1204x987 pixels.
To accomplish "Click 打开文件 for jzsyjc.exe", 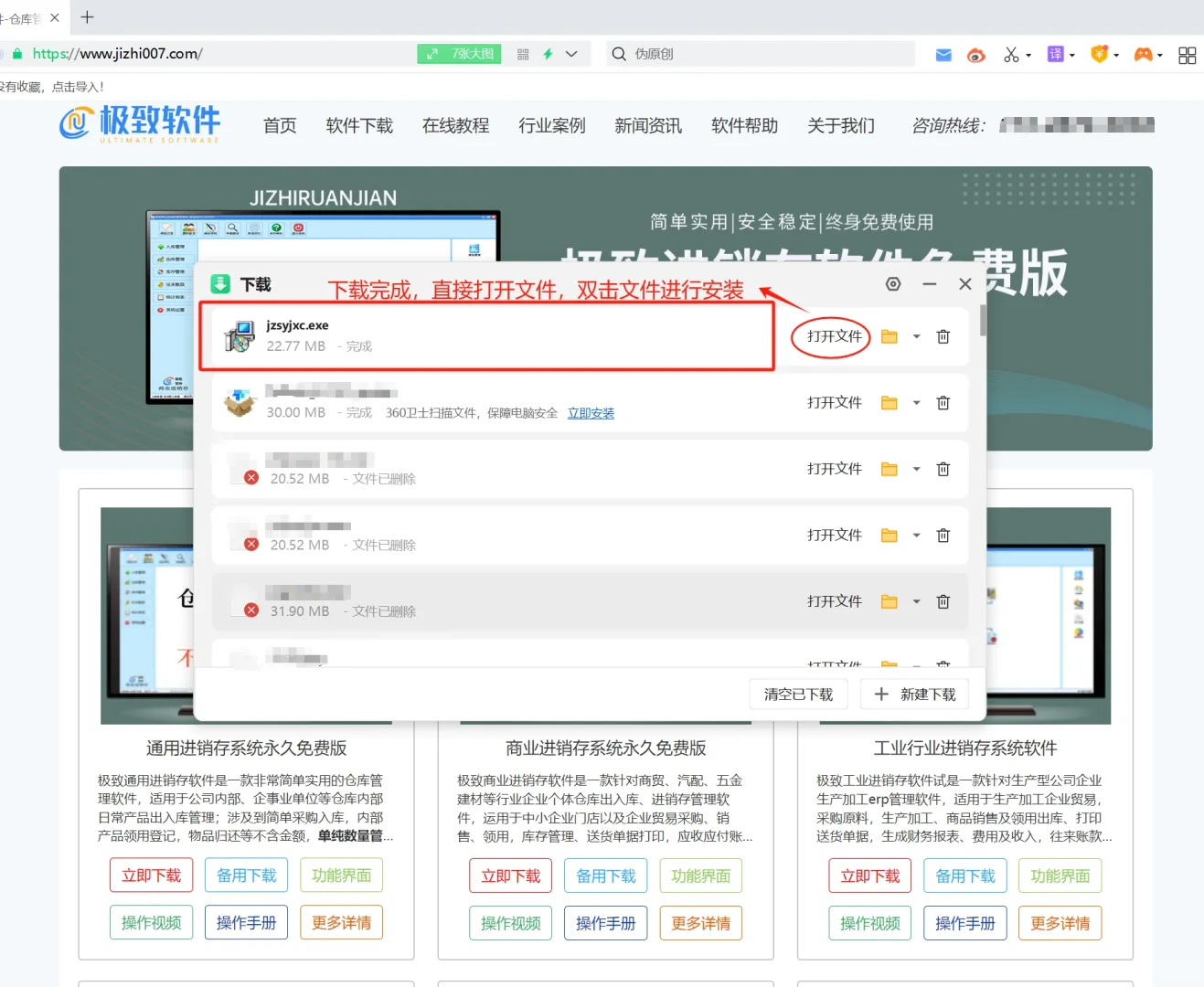I will (830, 336).
